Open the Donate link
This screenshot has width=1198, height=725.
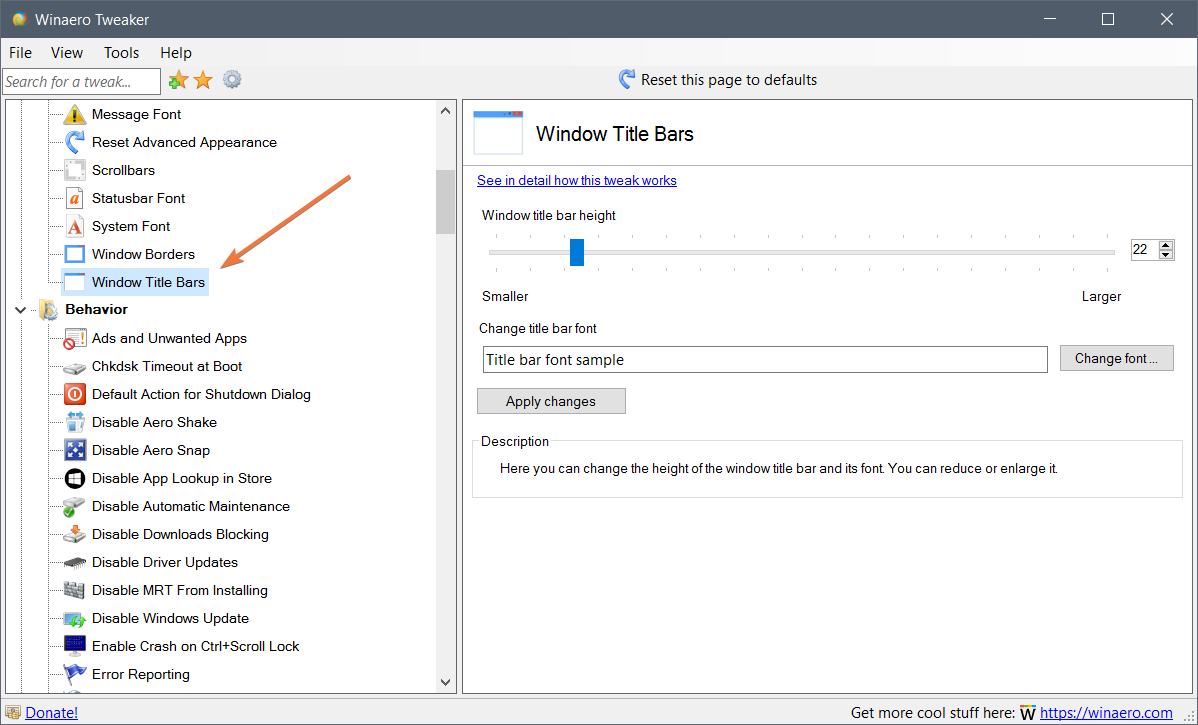point(51,713)
